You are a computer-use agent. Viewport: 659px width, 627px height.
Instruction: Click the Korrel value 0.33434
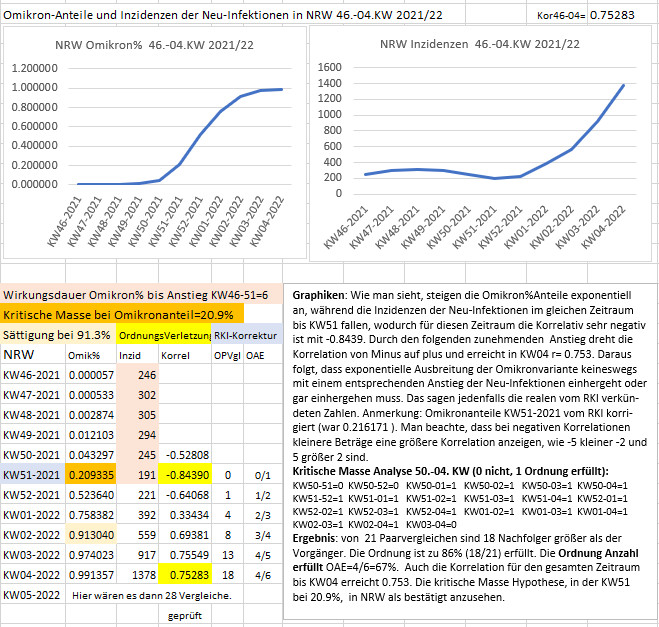[x=185, y=515]
